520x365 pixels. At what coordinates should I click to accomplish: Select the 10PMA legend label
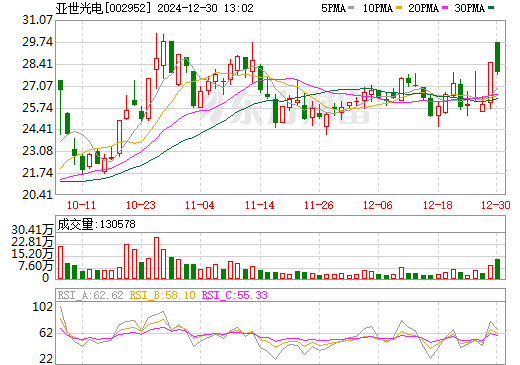click(x=378, y=8)
